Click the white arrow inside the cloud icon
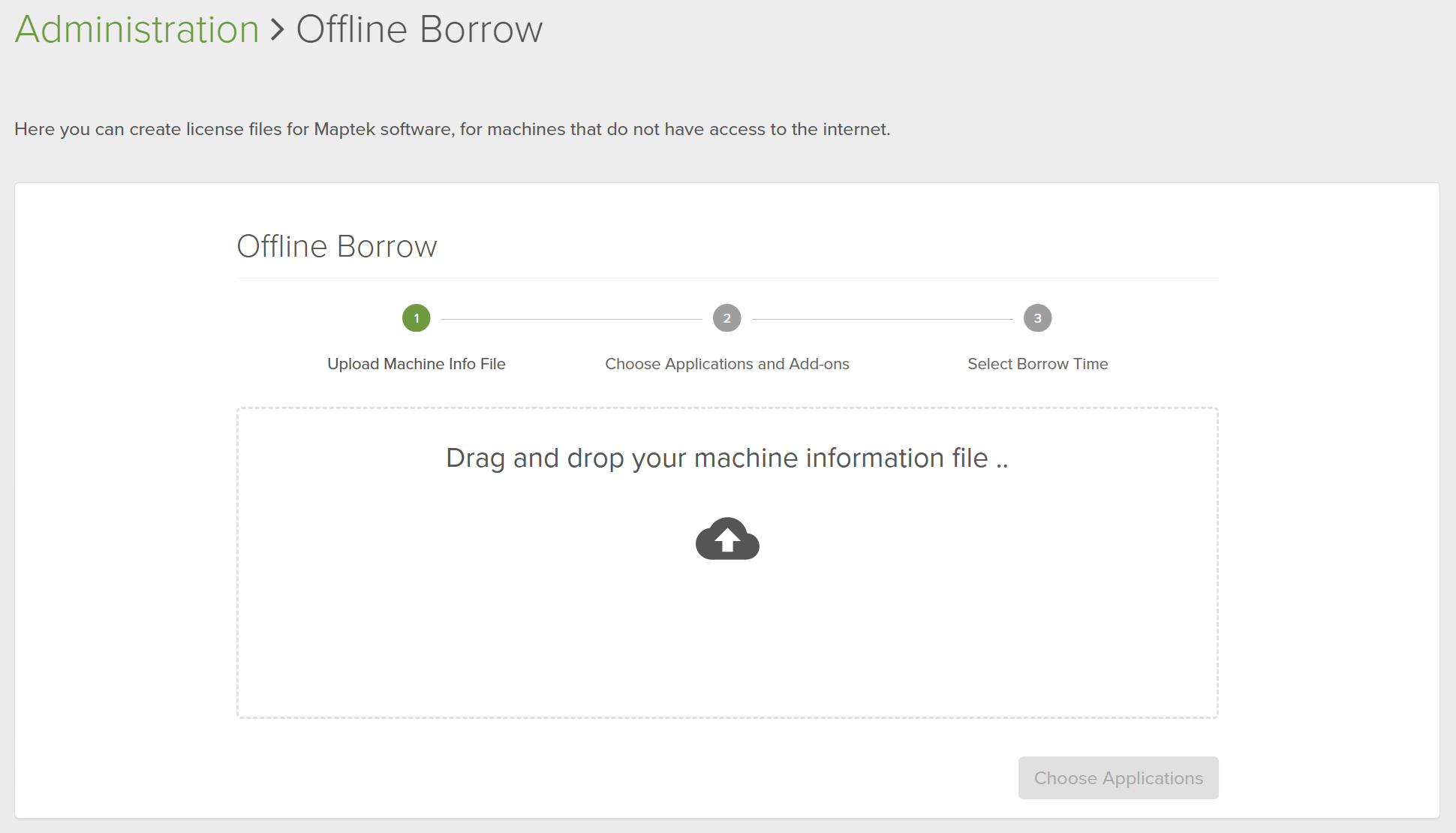Image resolution: width=1456 pixels, height=833 pixels. point(726,540)
